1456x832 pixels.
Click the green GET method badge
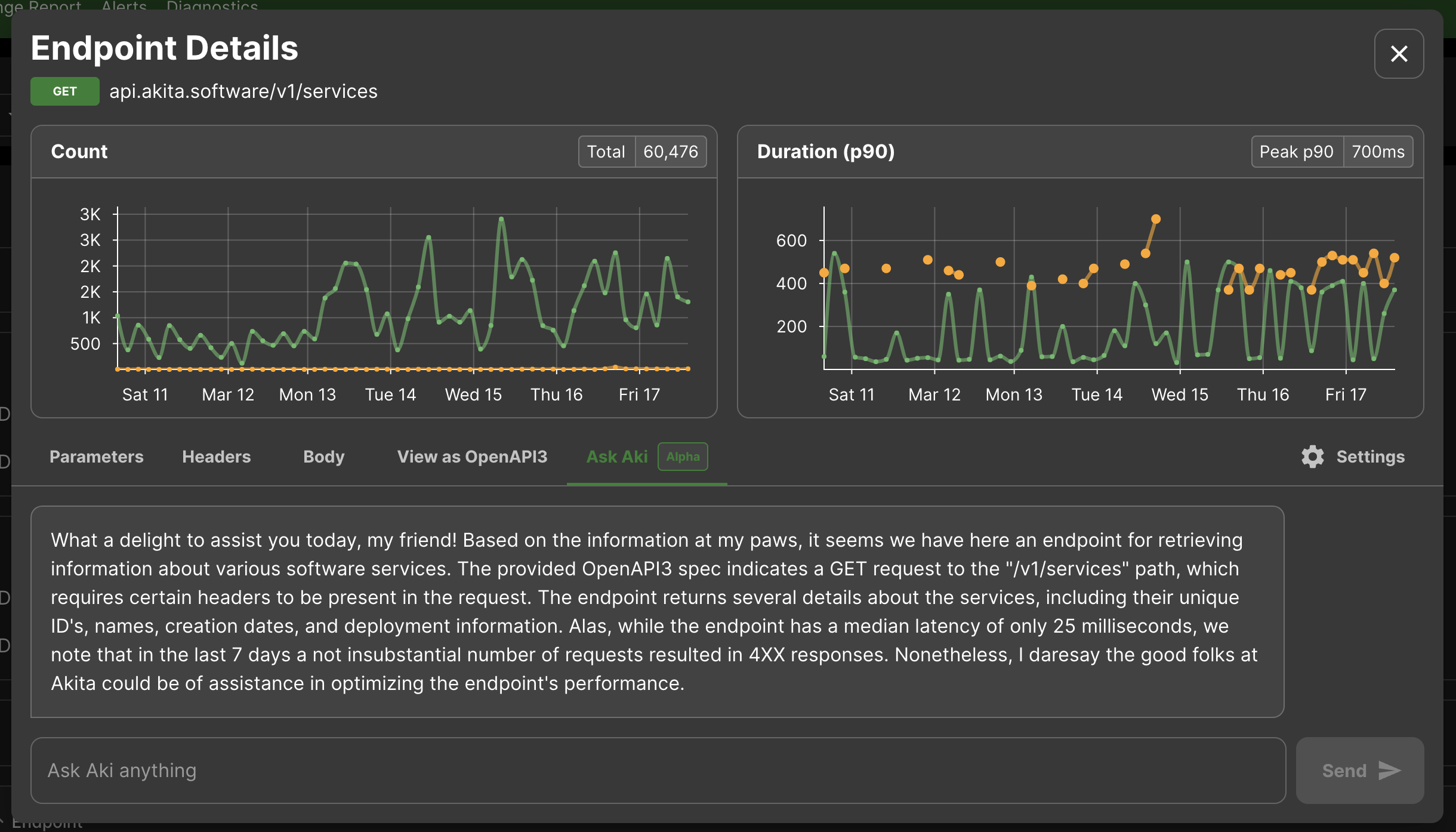[65, 91]
